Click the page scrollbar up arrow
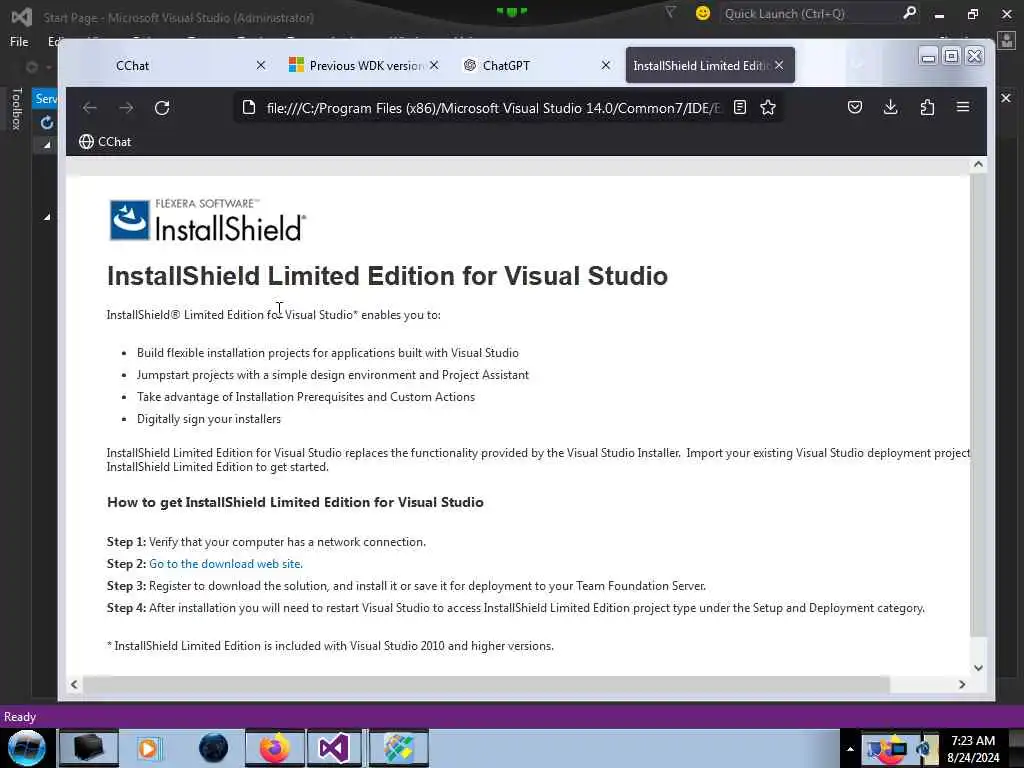Image resolution: width=1024 pixels, height=768 pixels. click(978, 165)
